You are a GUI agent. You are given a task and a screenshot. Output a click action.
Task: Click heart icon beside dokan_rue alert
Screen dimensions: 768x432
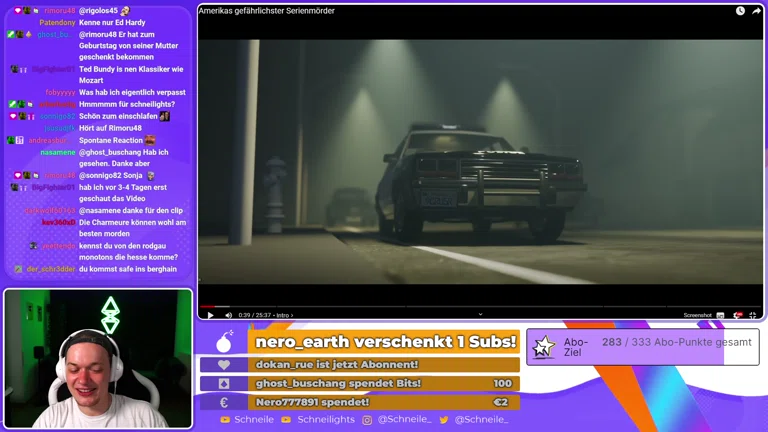(224, 364)
